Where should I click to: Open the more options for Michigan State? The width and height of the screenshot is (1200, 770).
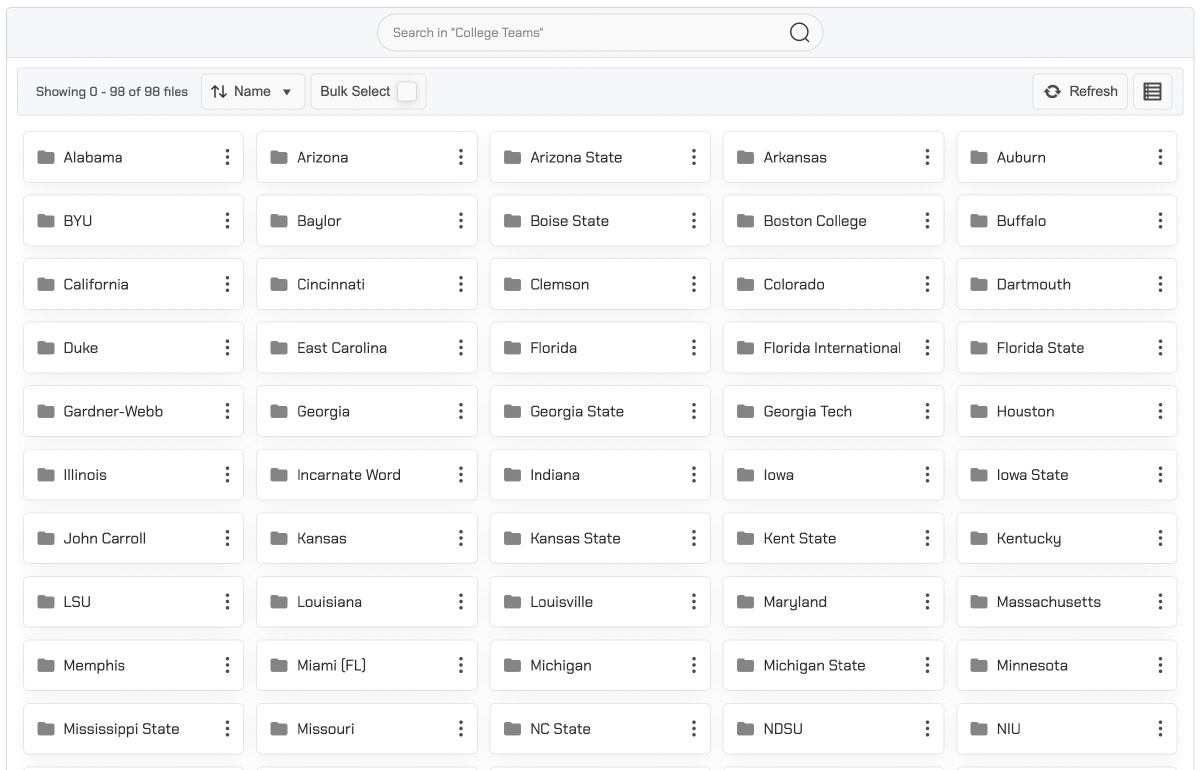pyautogui.click(x=927, y=665)
